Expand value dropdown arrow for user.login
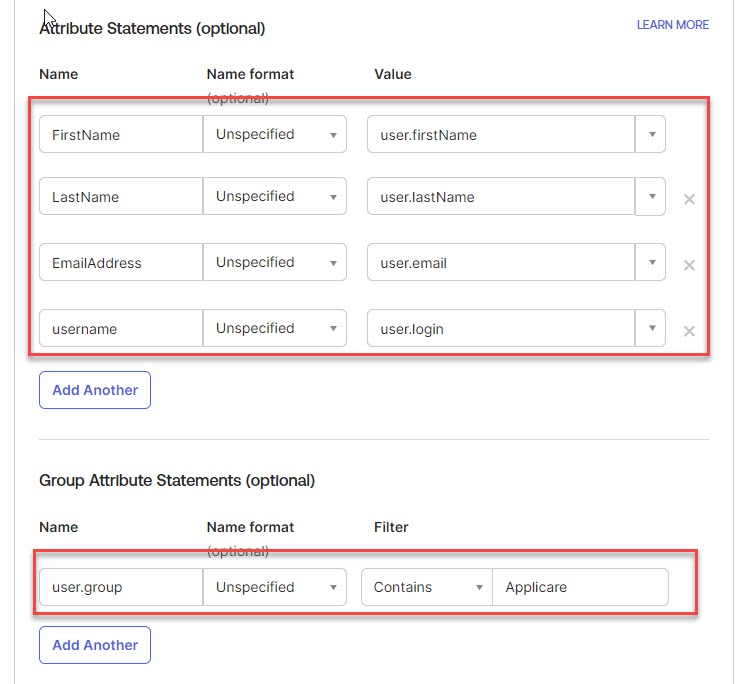Image resolution: width=741 pixels, height=684 pixels. (651, 329)
